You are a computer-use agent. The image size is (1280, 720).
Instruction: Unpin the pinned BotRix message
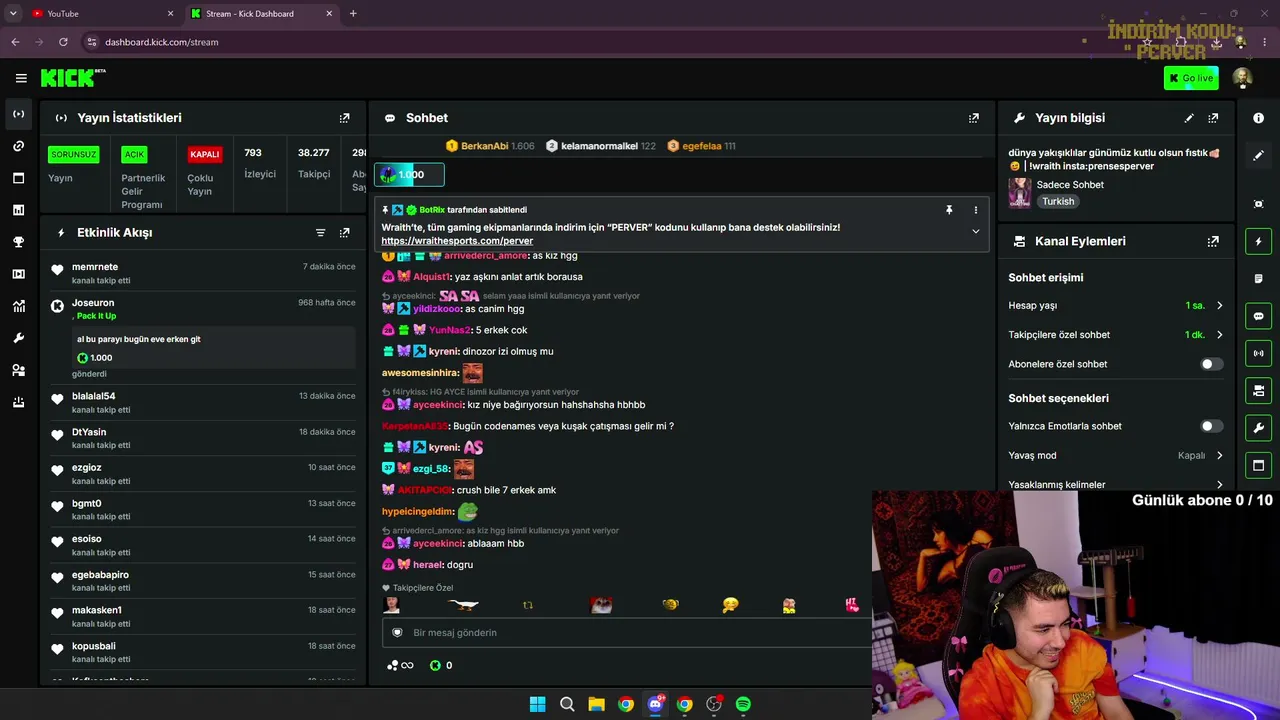pos(949,210)
